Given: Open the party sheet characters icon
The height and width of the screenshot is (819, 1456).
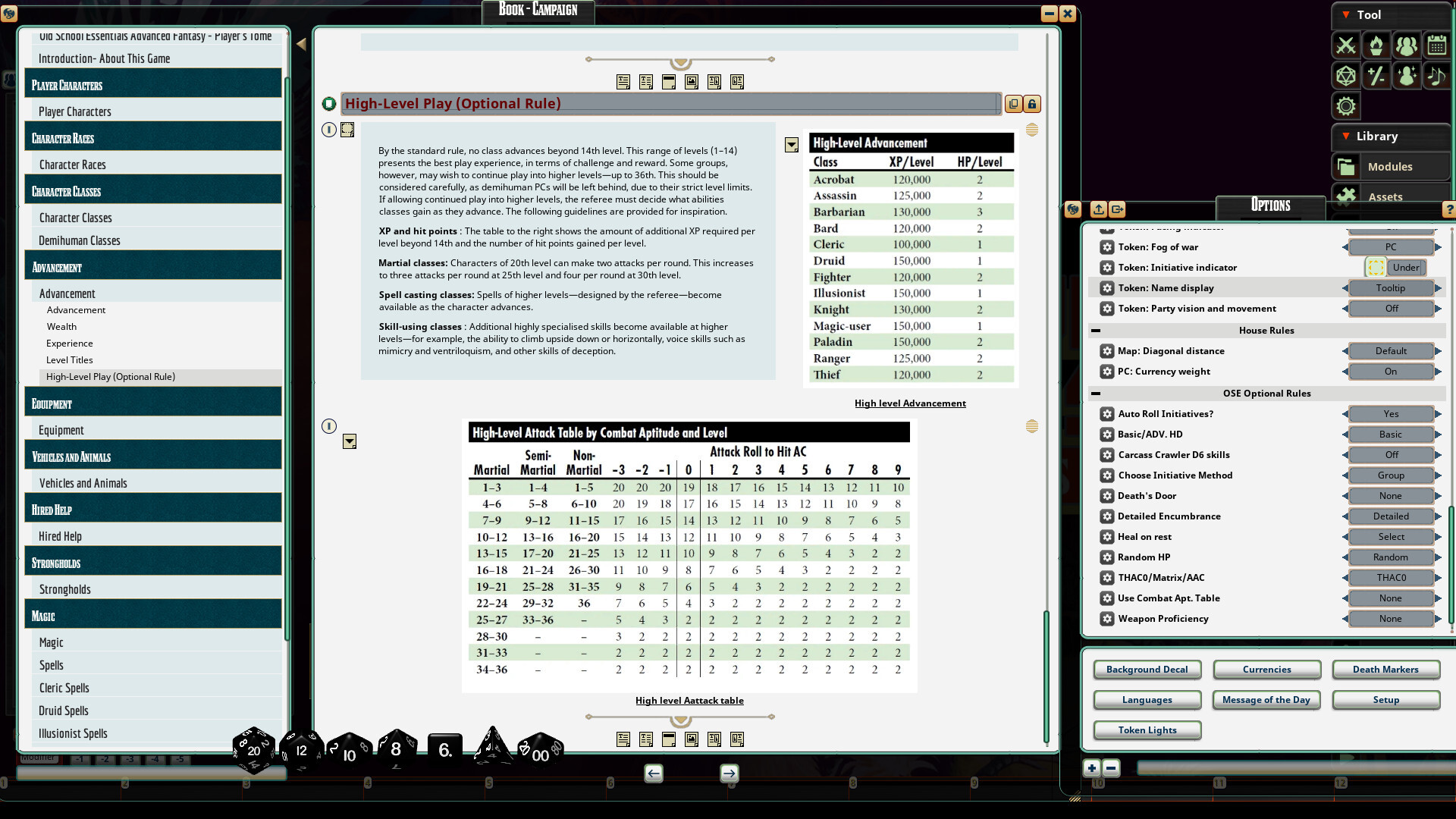Looking at the screenshot, I should coord(1407,45).
